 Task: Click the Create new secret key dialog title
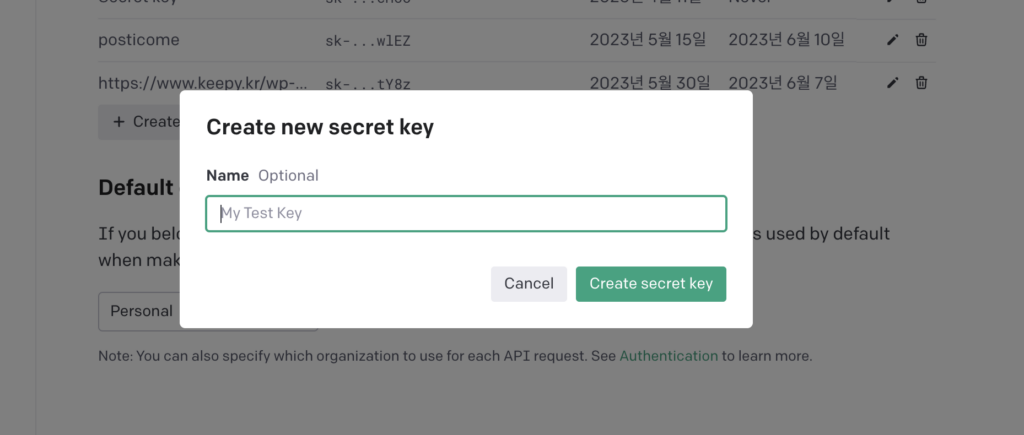click(x=320, y=127)
